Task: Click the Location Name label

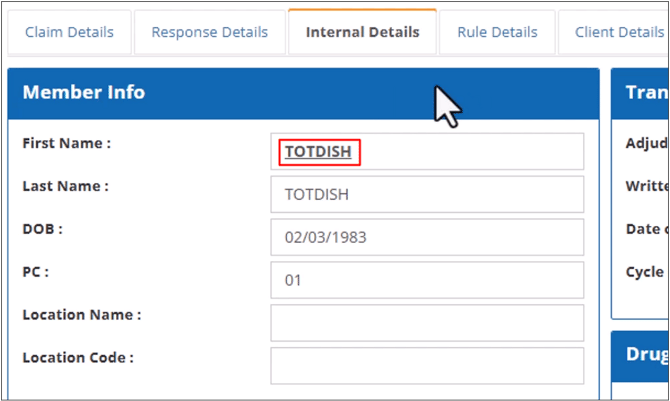Action: [81, 315]
